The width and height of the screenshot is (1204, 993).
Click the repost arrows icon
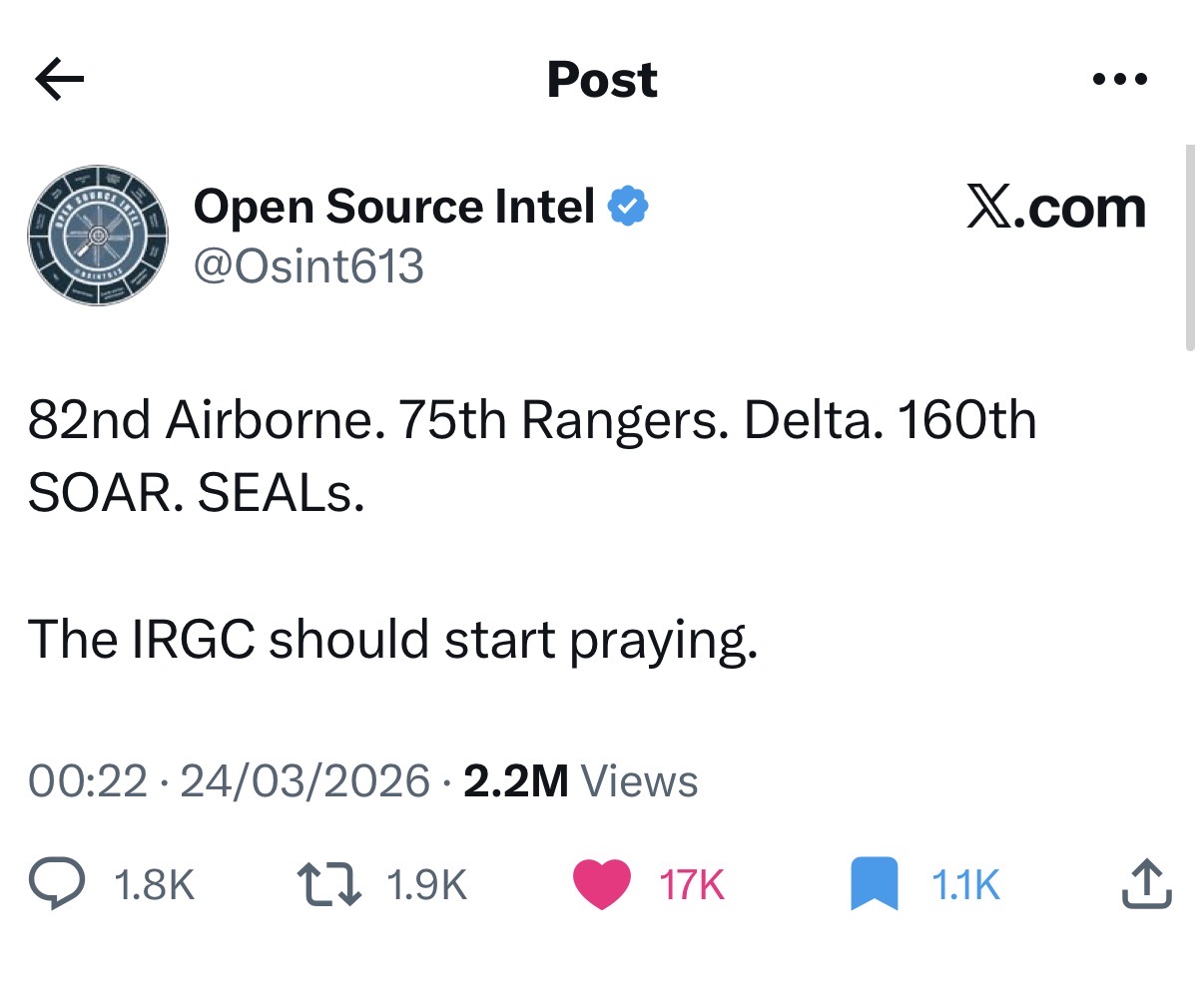[x=328, y=884]
